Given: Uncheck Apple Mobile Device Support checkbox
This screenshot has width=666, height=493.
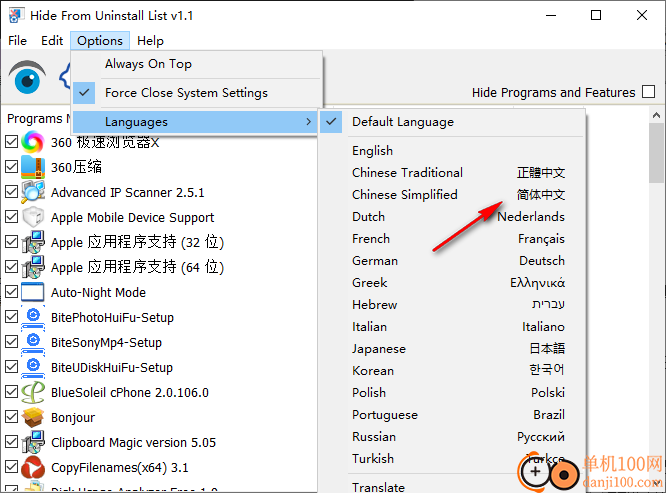Looking at the screenshot, I should coord(11,217).
